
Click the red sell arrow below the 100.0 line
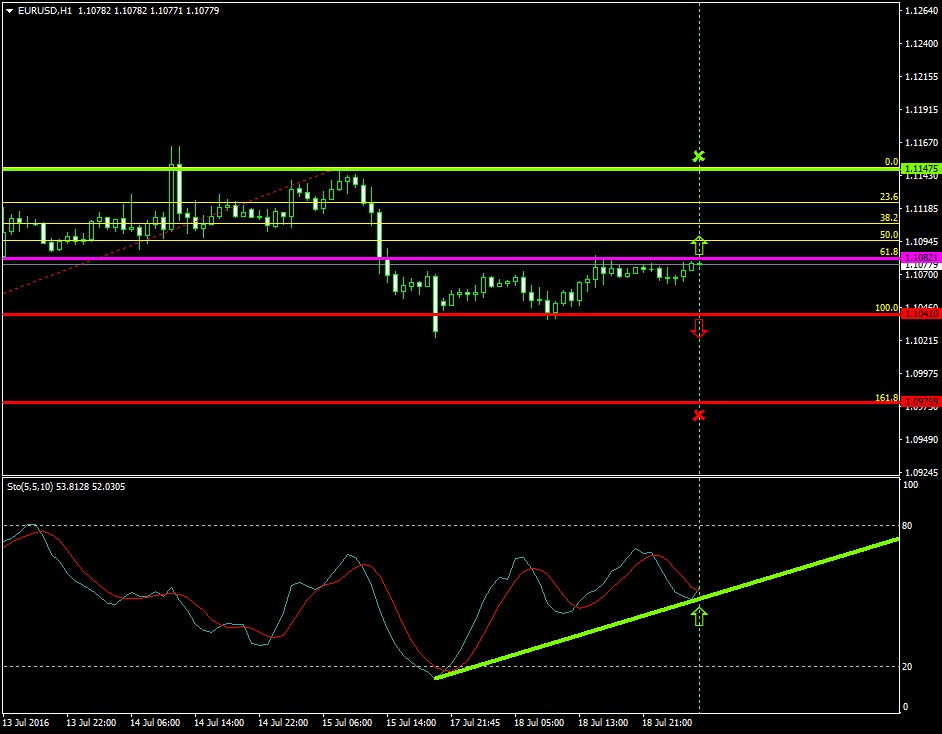(x=699, y=328)
